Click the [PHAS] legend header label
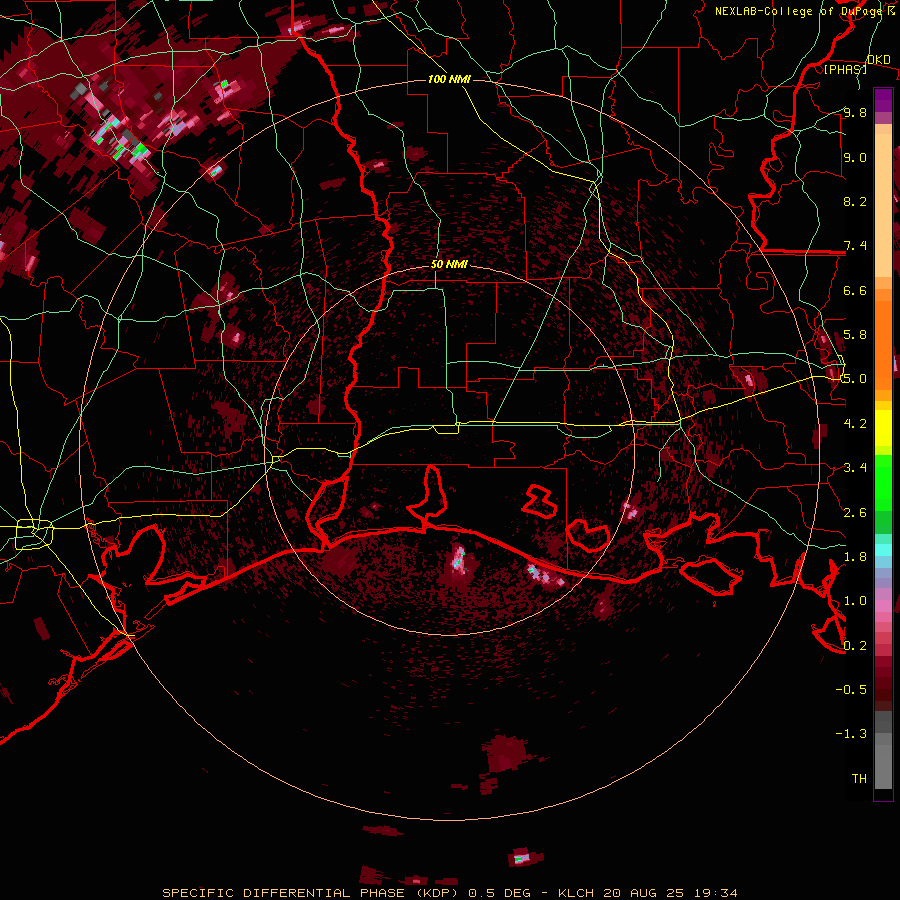The image size is (900, 900). click(x=845, y=69)
